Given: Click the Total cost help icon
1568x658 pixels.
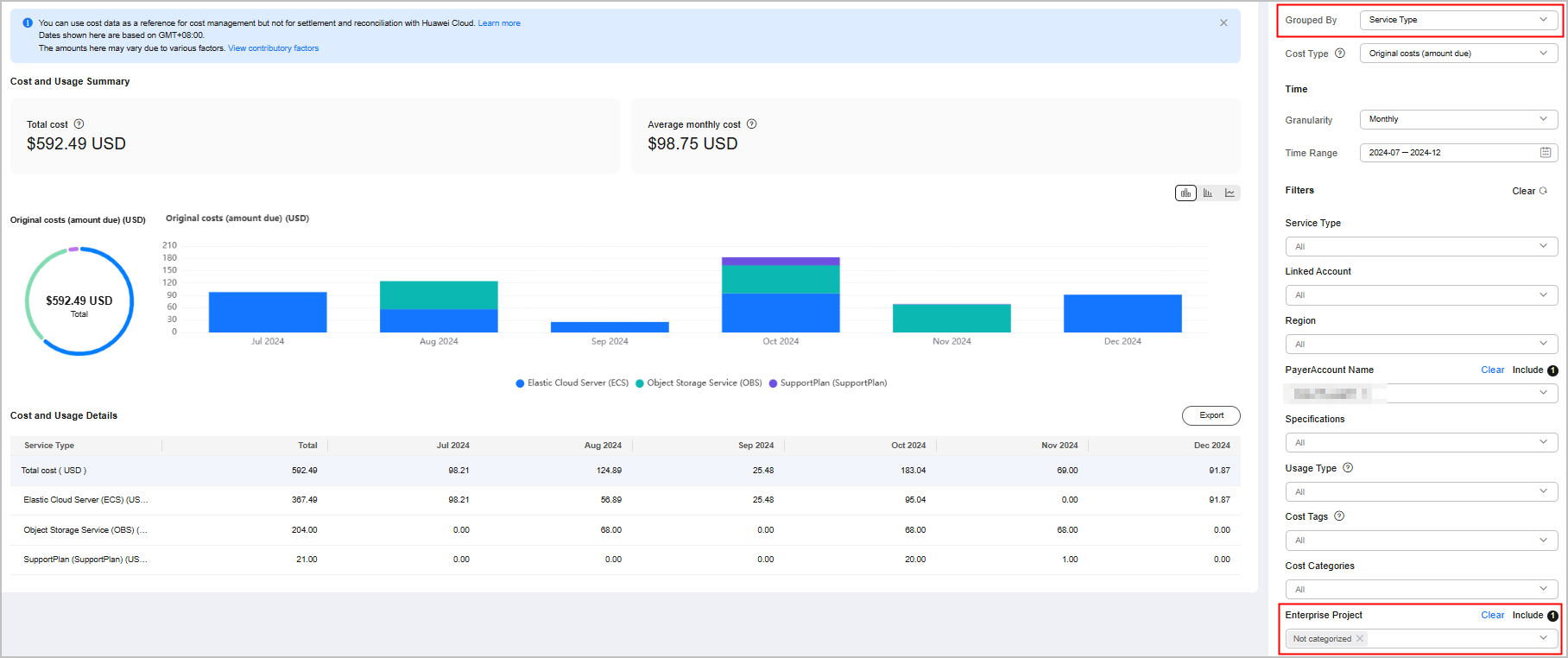Looking at the screenshot, I should 79,124.
